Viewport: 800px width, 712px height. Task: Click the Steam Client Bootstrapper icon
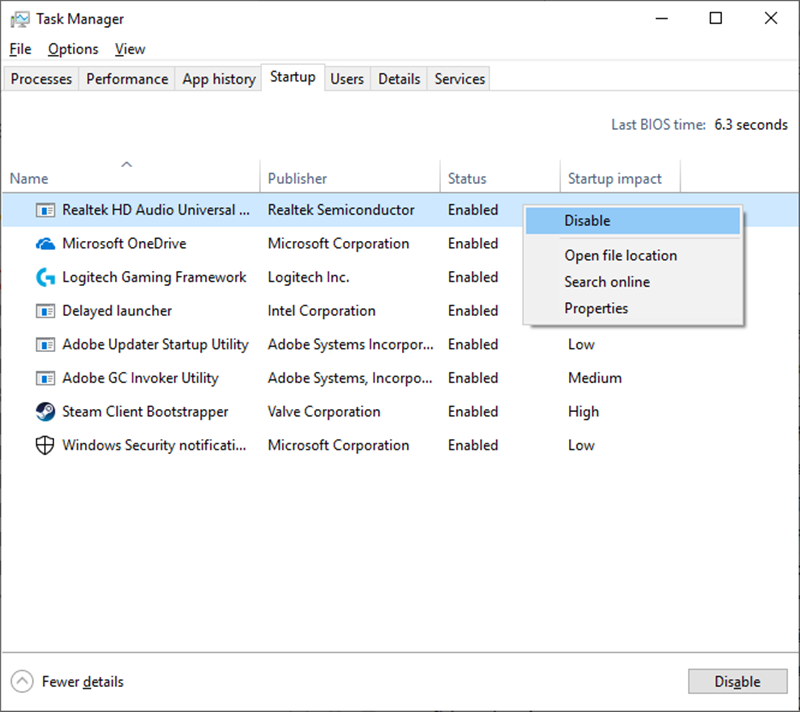[45, 412]
